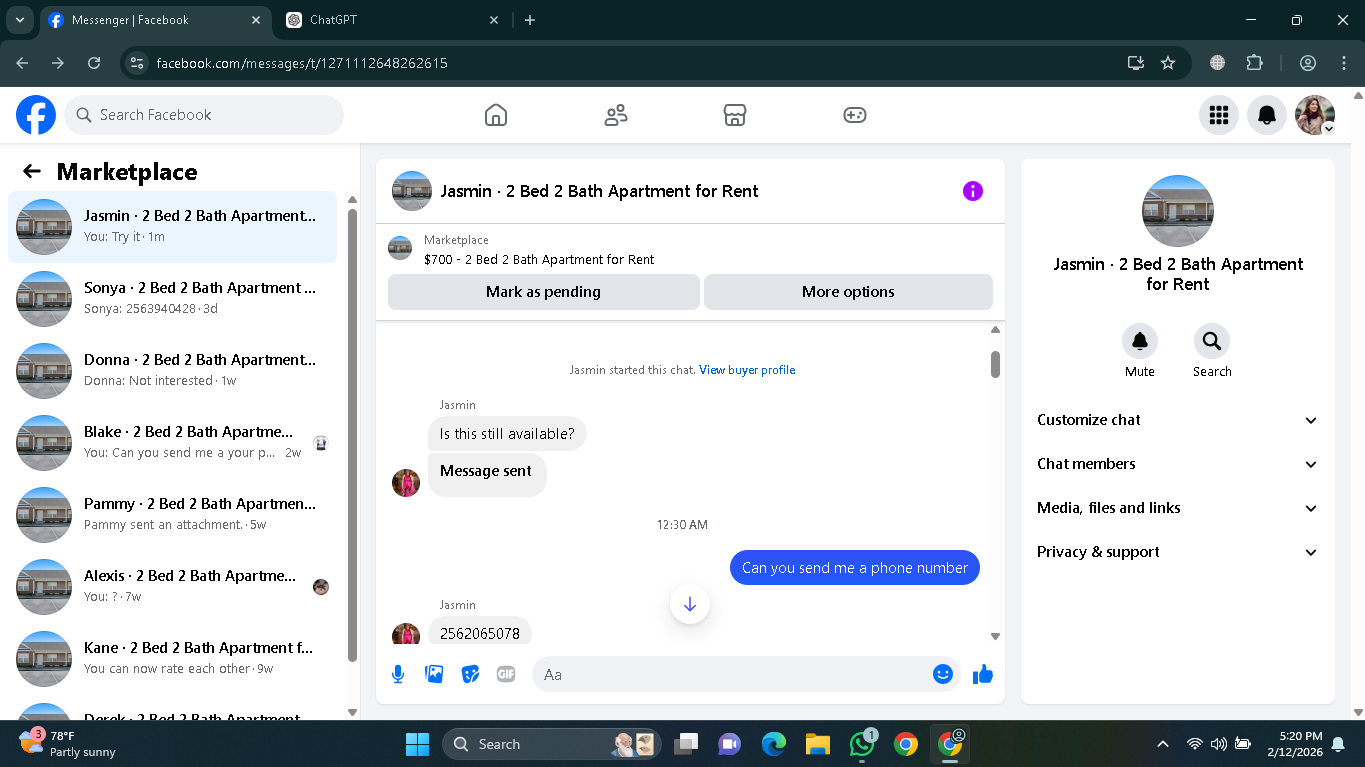Screen dimensions: 1365x767
Task: Open the Marketplace storefront icon in top navigation
Action: (x=735, y=115)
